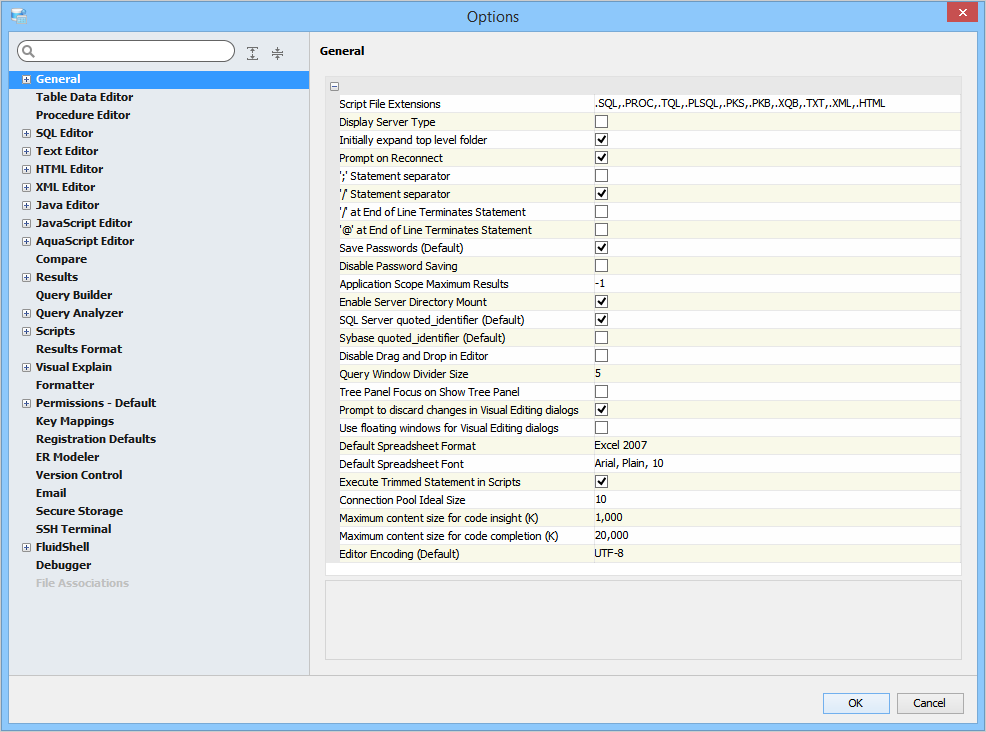
Task: Click the Collapse All tree icon
Action: [x=277, y=53]
